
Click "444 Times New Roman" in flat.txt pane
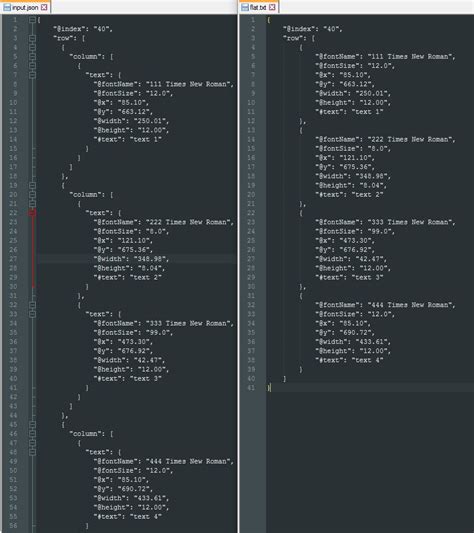(410, 305)
